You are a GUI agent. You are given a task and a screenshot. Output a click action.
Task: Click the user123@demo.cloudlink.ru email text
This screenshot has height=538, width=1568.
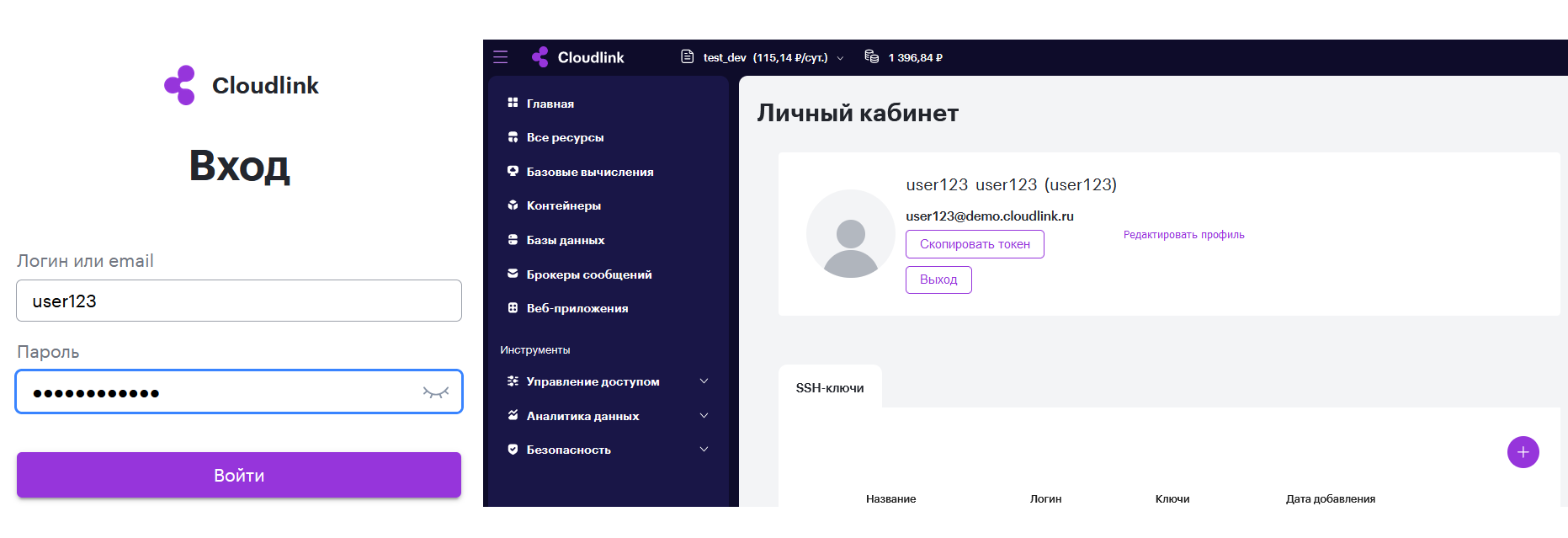click(990, 216)
